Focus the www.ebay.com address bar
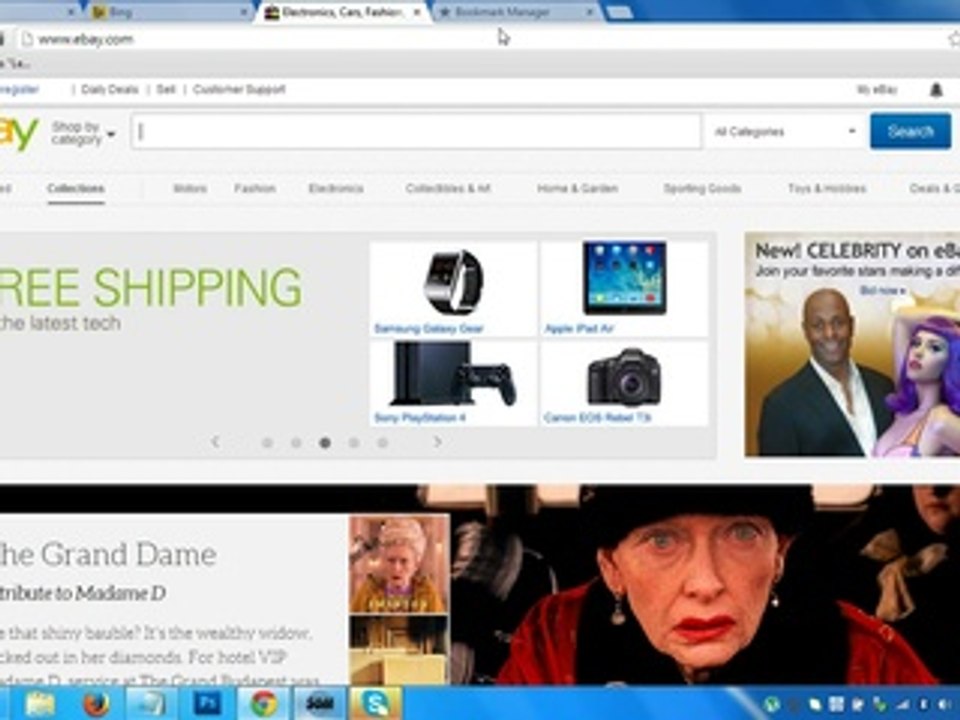This screenshot has height=720, width=960. pyautogui.click(x=478, y=40)
